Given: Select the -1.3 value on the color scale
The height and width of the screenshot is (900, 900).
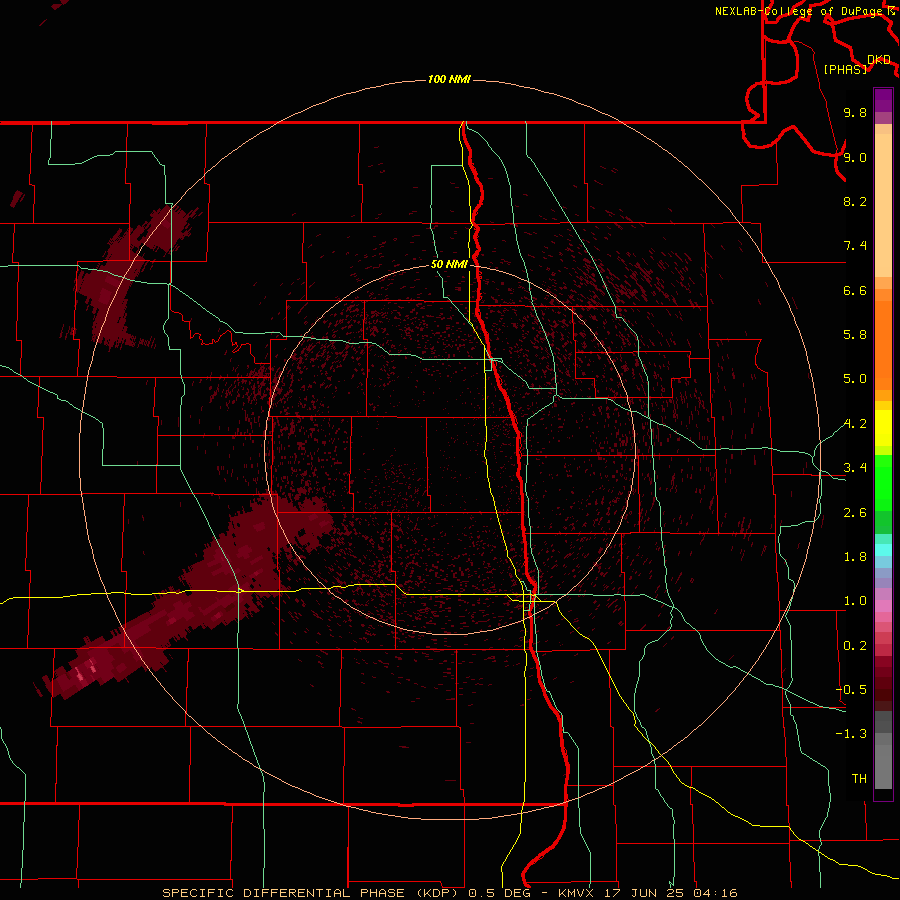Looking at the screenshot, I should pos(851,734).
